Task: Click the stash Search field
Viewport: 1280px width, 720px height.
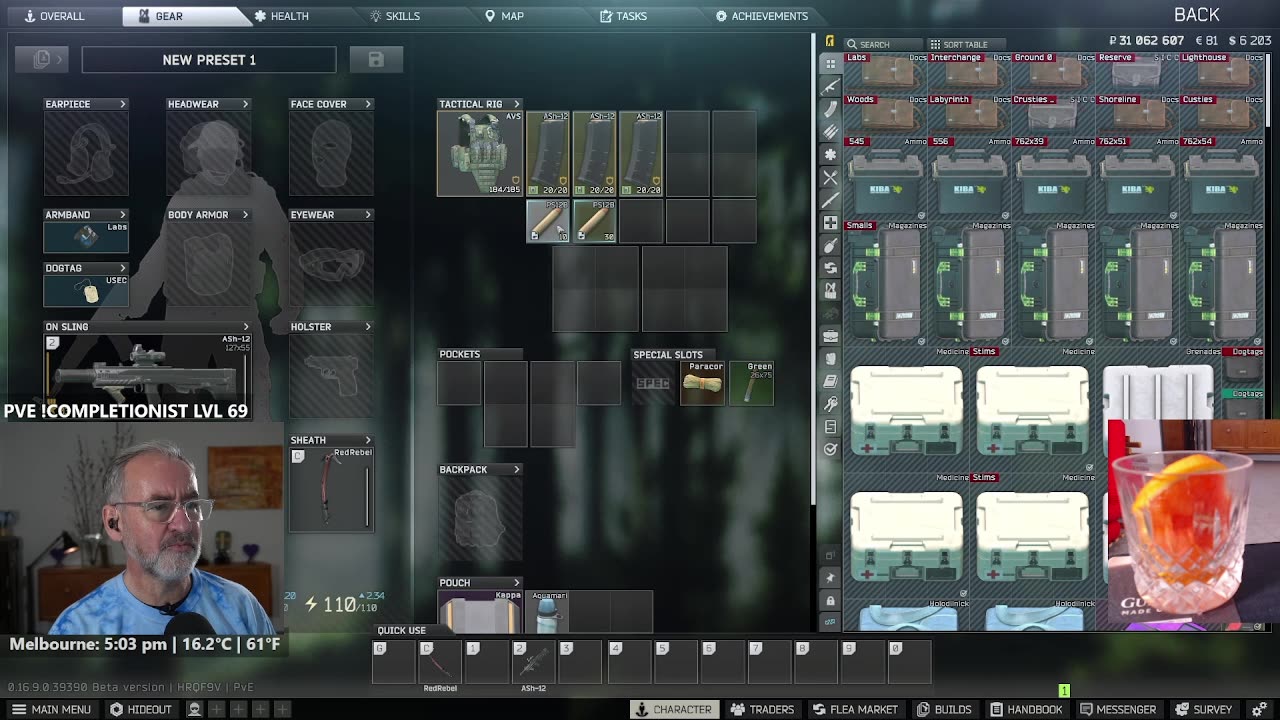Action: click(x=882, y=44)
